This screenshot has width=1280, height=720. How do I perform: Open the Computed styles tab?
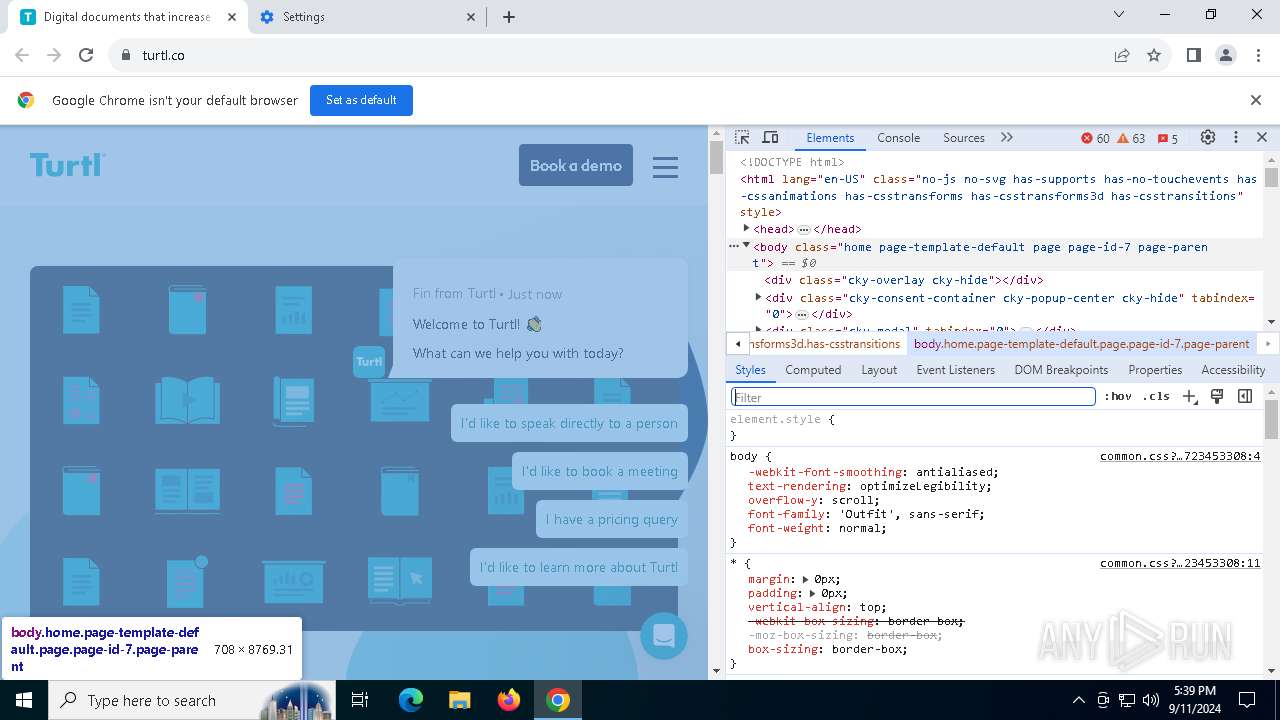point(813,370)
